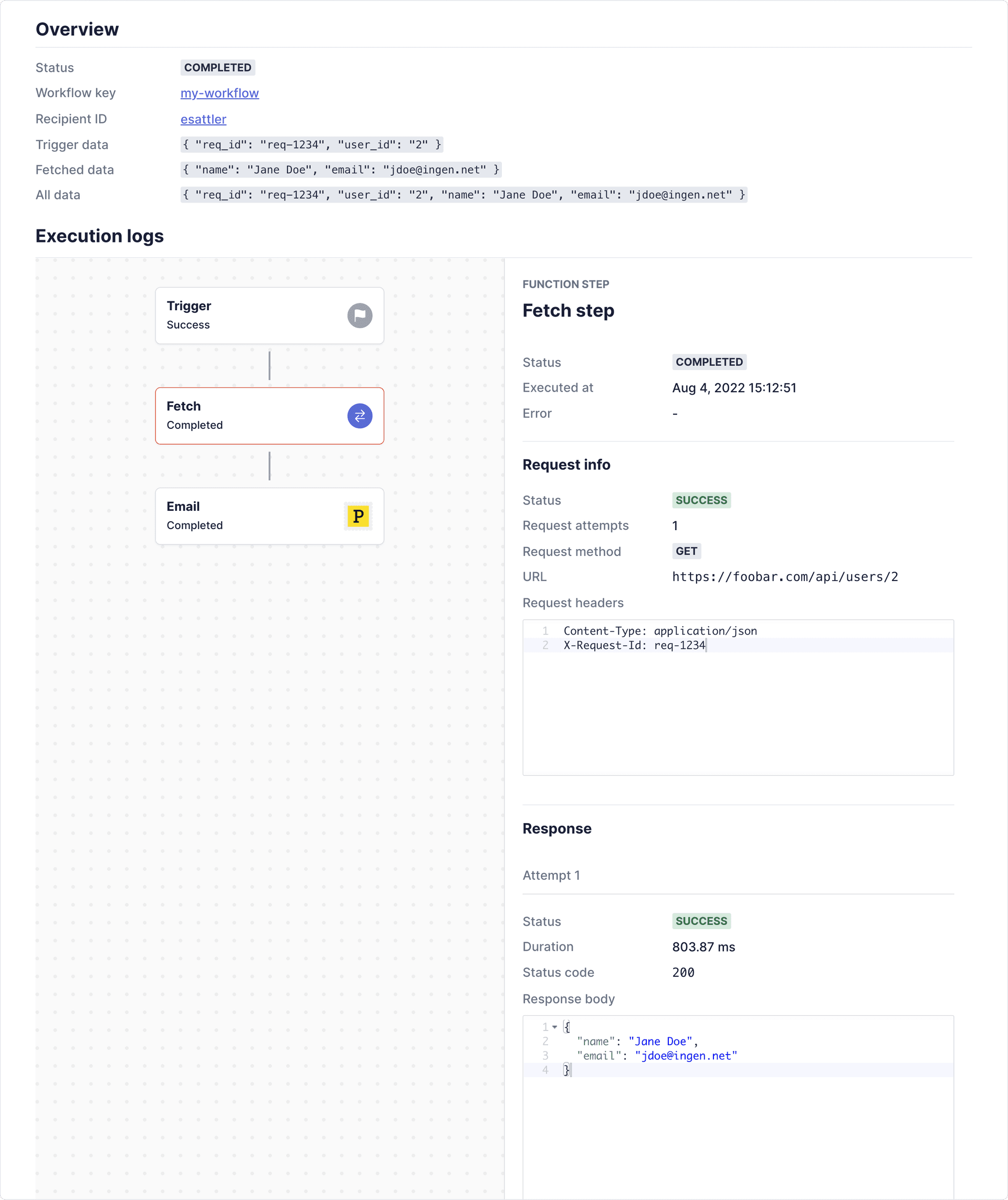Image resolution: width=1008 pixels, height=1200 pixels.
Task: Click the Request info SUCCESS badge
Action: (x=701, y=500)
